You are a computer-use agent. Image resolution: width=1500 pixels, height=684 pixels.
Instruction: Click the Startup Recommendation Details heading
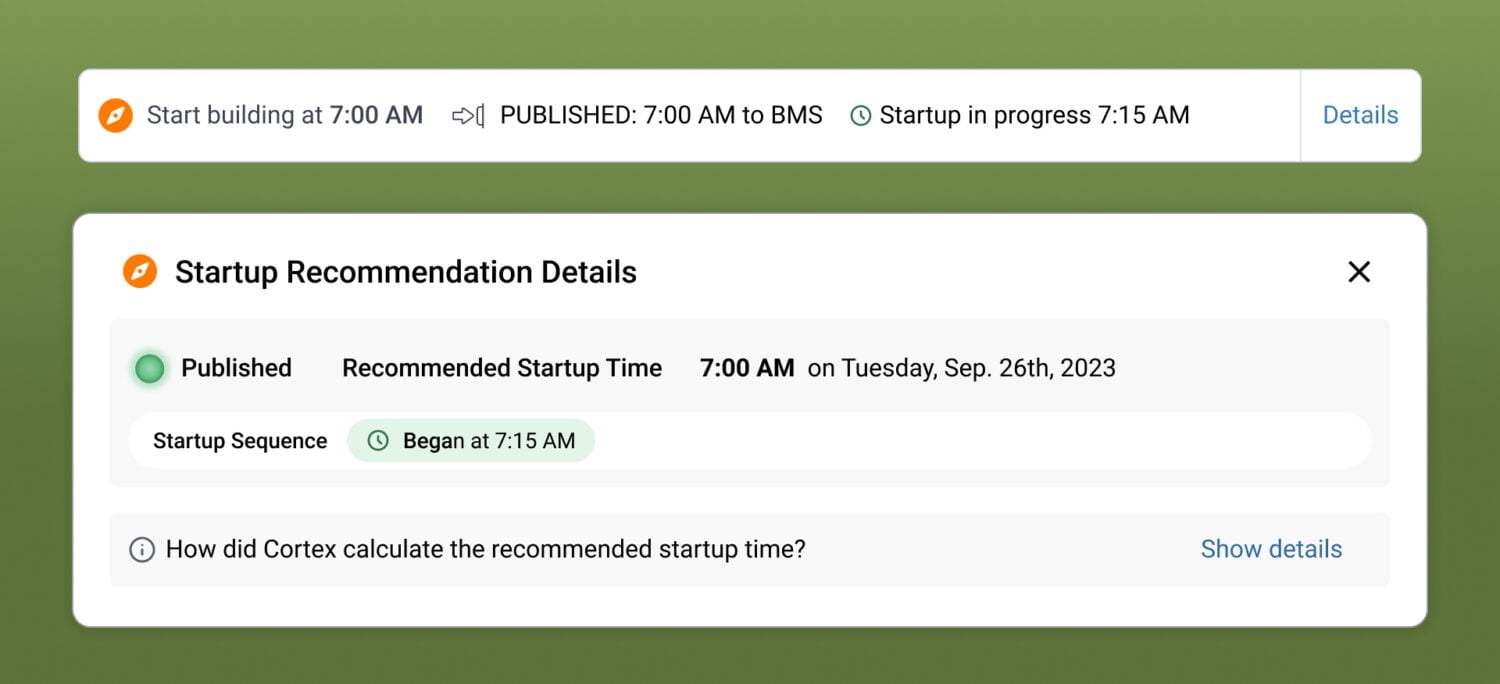click(405, 272)
